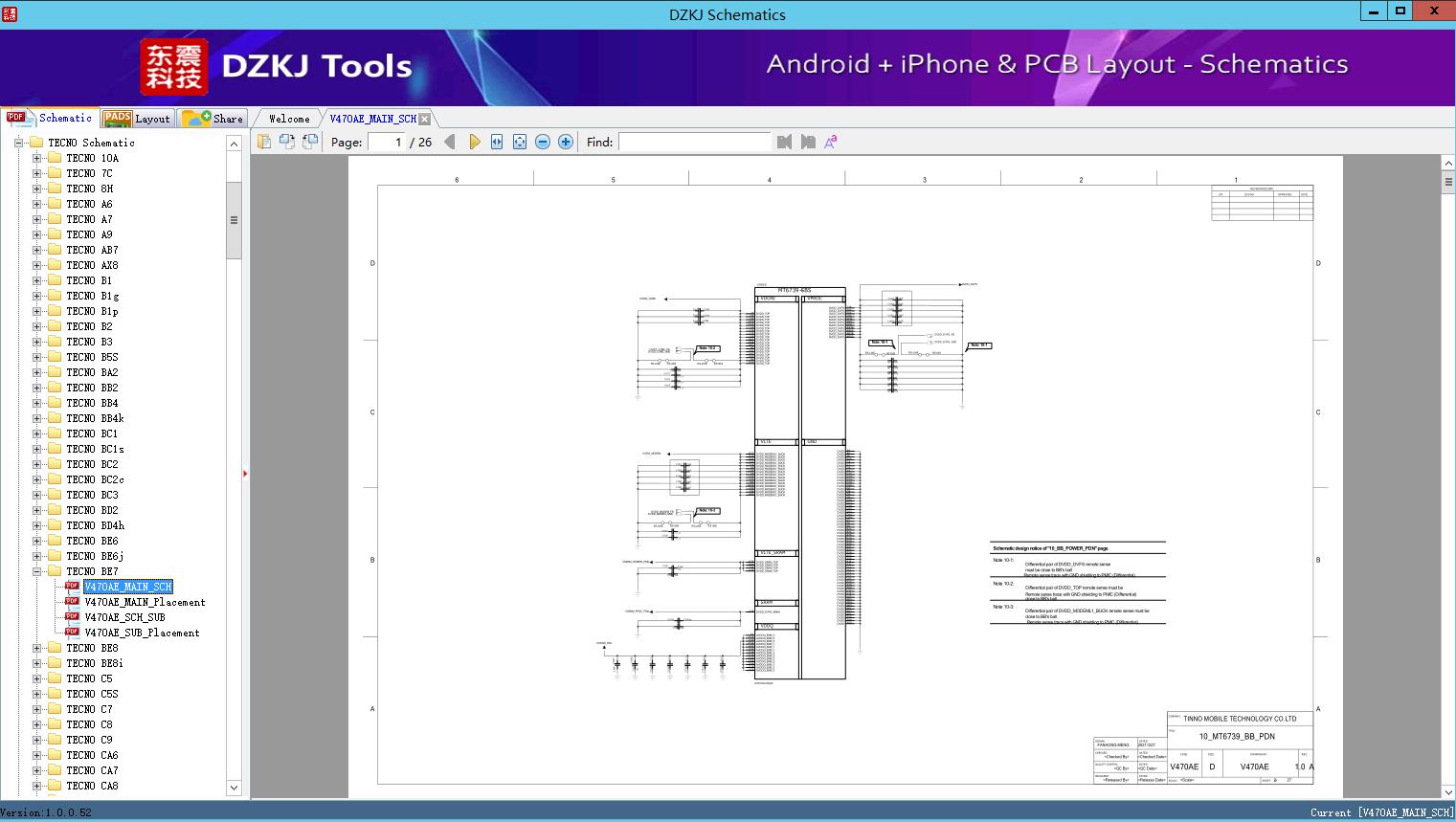Click the folder icon of TECNO BC3
This screenshot has width=1456, height=822.
[x=55, y=495]
